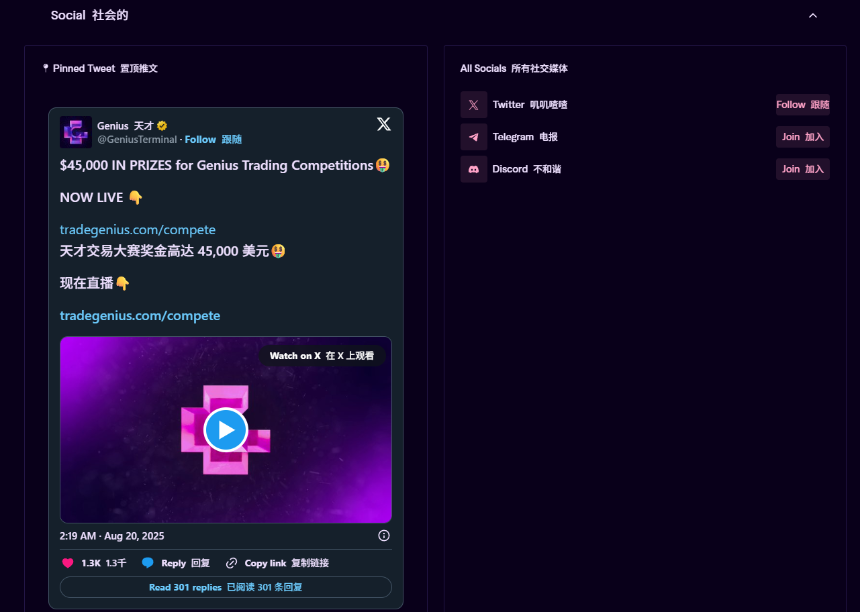Copy link using chain icon
This screenshot has width=860, height=612.
point(231,563)
